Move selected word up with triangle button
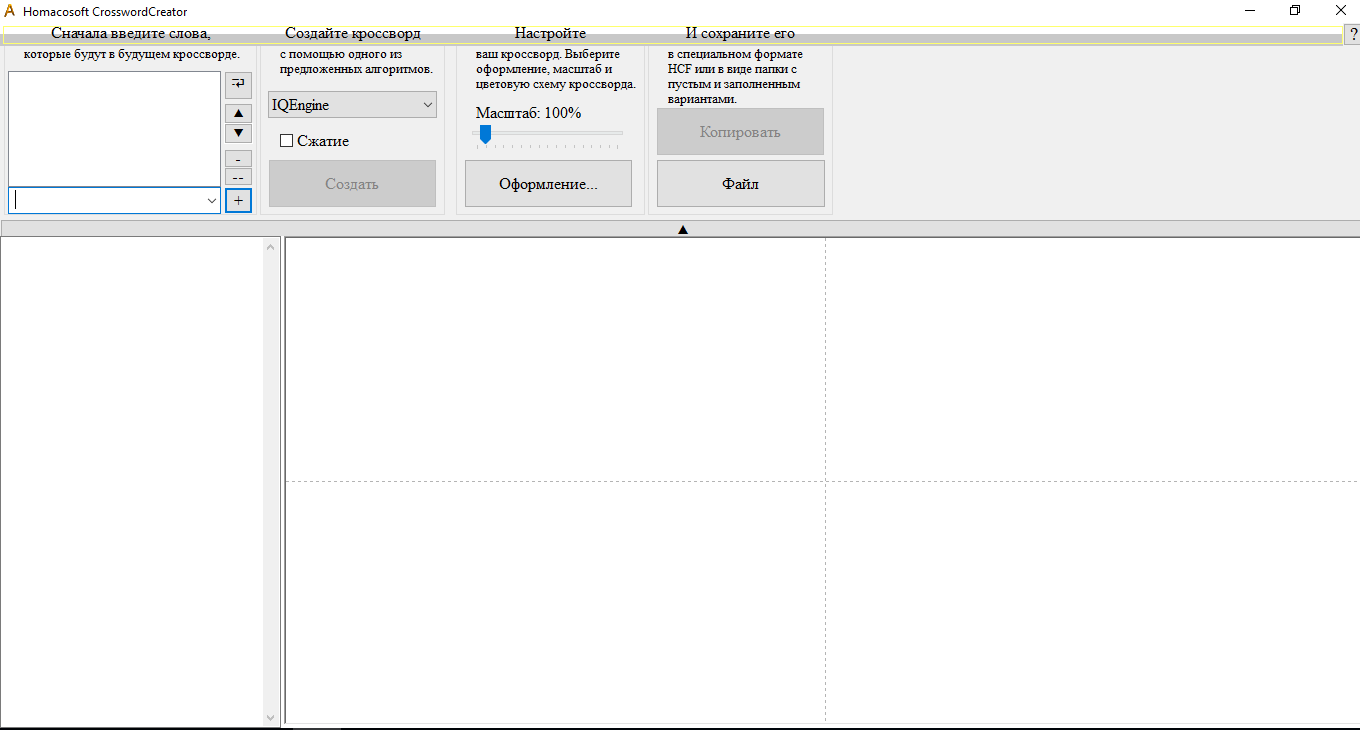This screenshot has height=730, width=1360. tap(238, 114)
